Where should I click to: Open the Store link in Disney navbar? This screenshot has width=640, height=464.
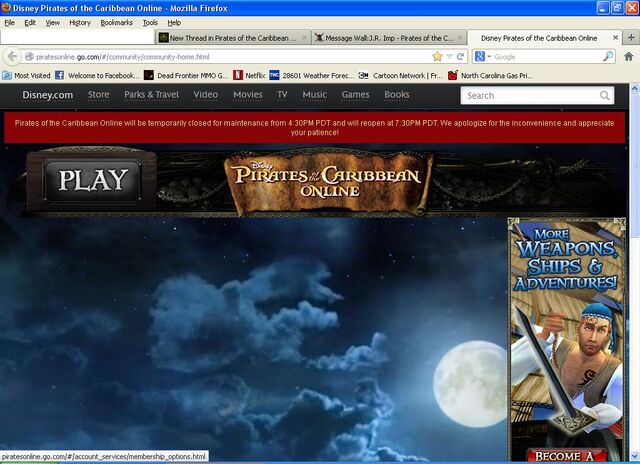point(98,95)
